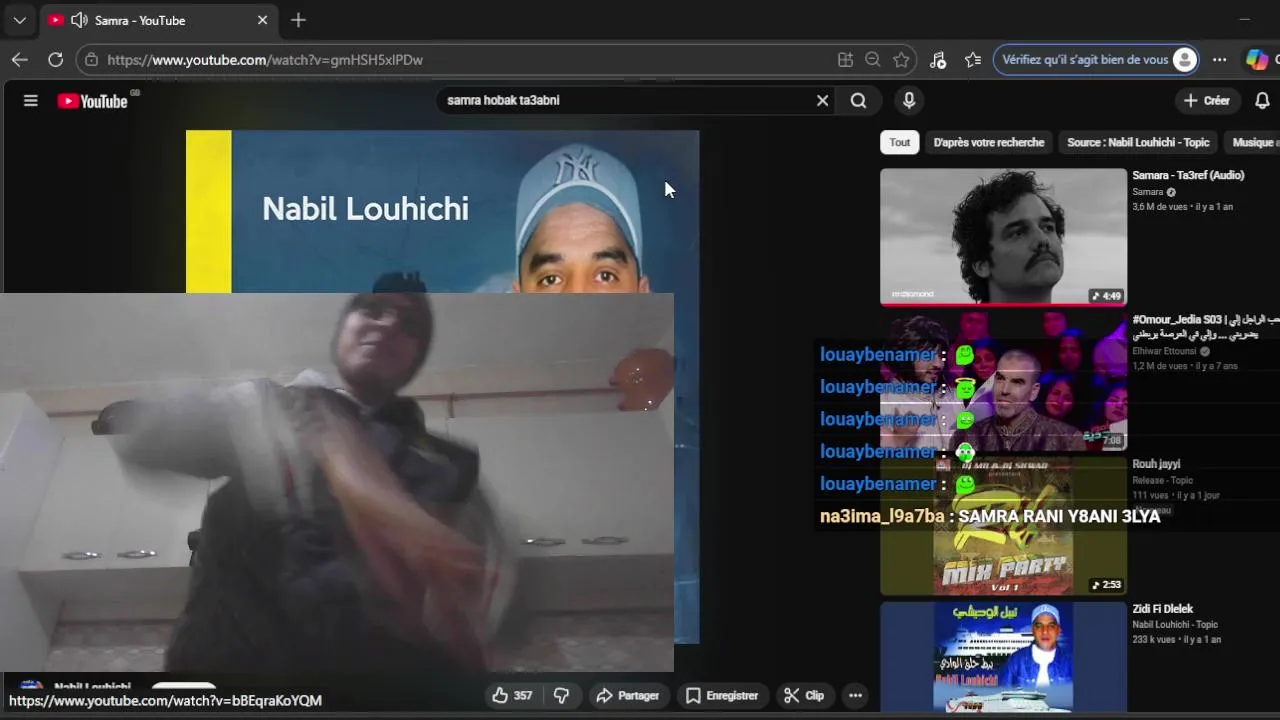Click the 3,6 M de vues text
The width and height of the screenshot is (1280, 720).
(x=1159, y=207)
